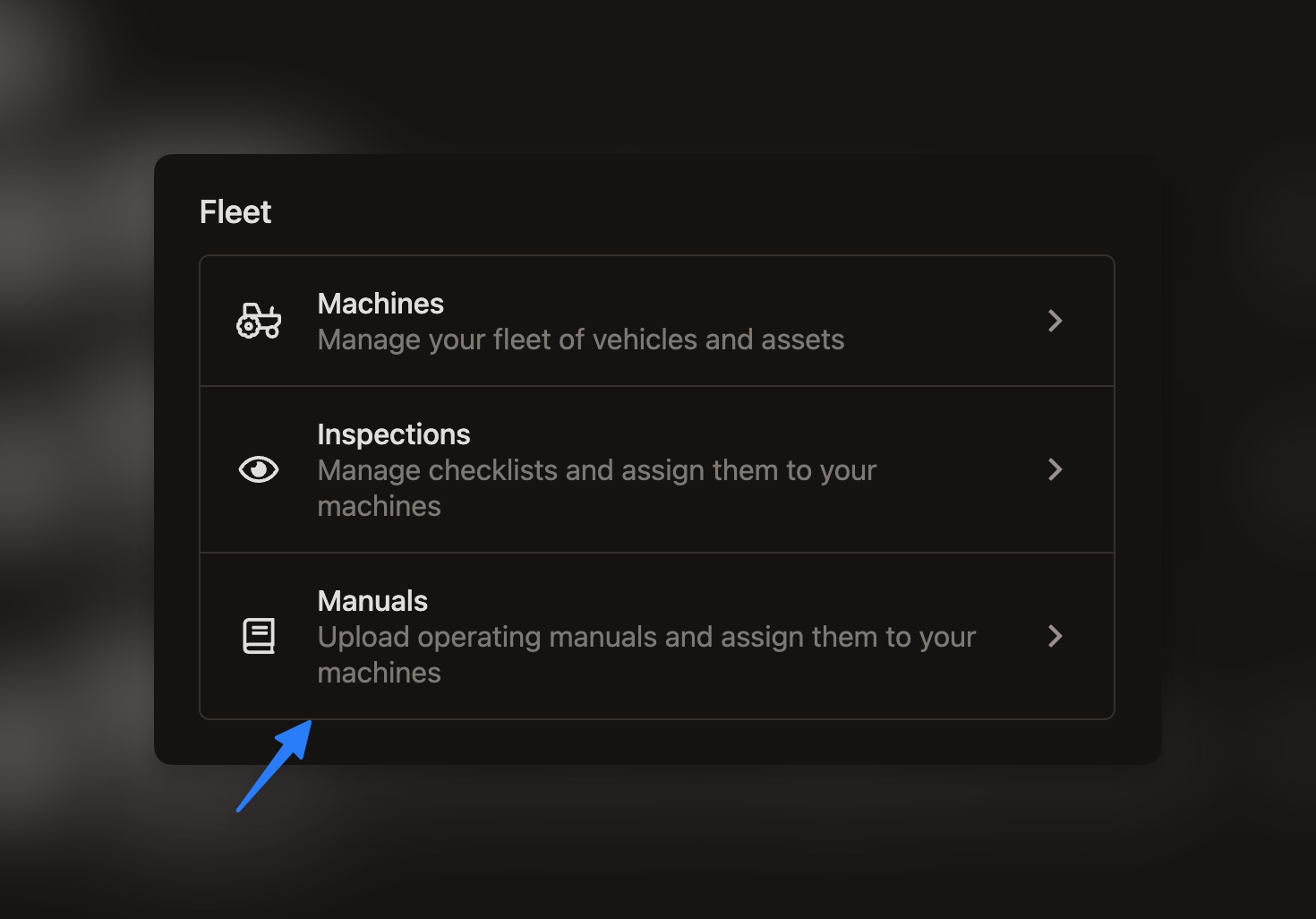Click "Manage your fleet of vehicles and assets"
The height and width of the screenshot is (919, 1316).
tap(581, 339)
